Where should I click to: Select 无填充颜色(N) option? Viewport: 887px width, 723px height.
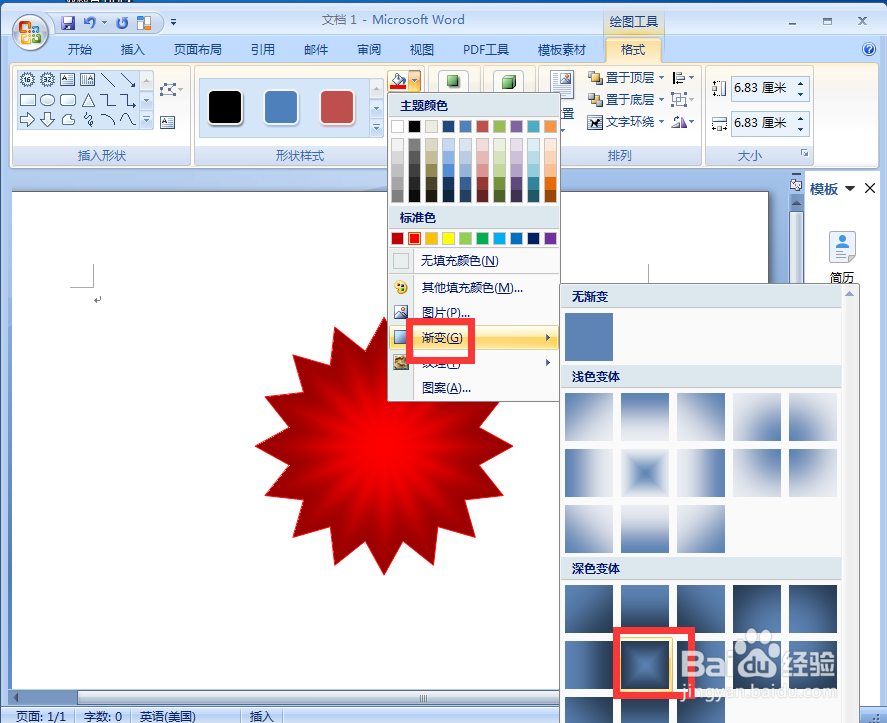pyautogui.click(x=474, y=261)
